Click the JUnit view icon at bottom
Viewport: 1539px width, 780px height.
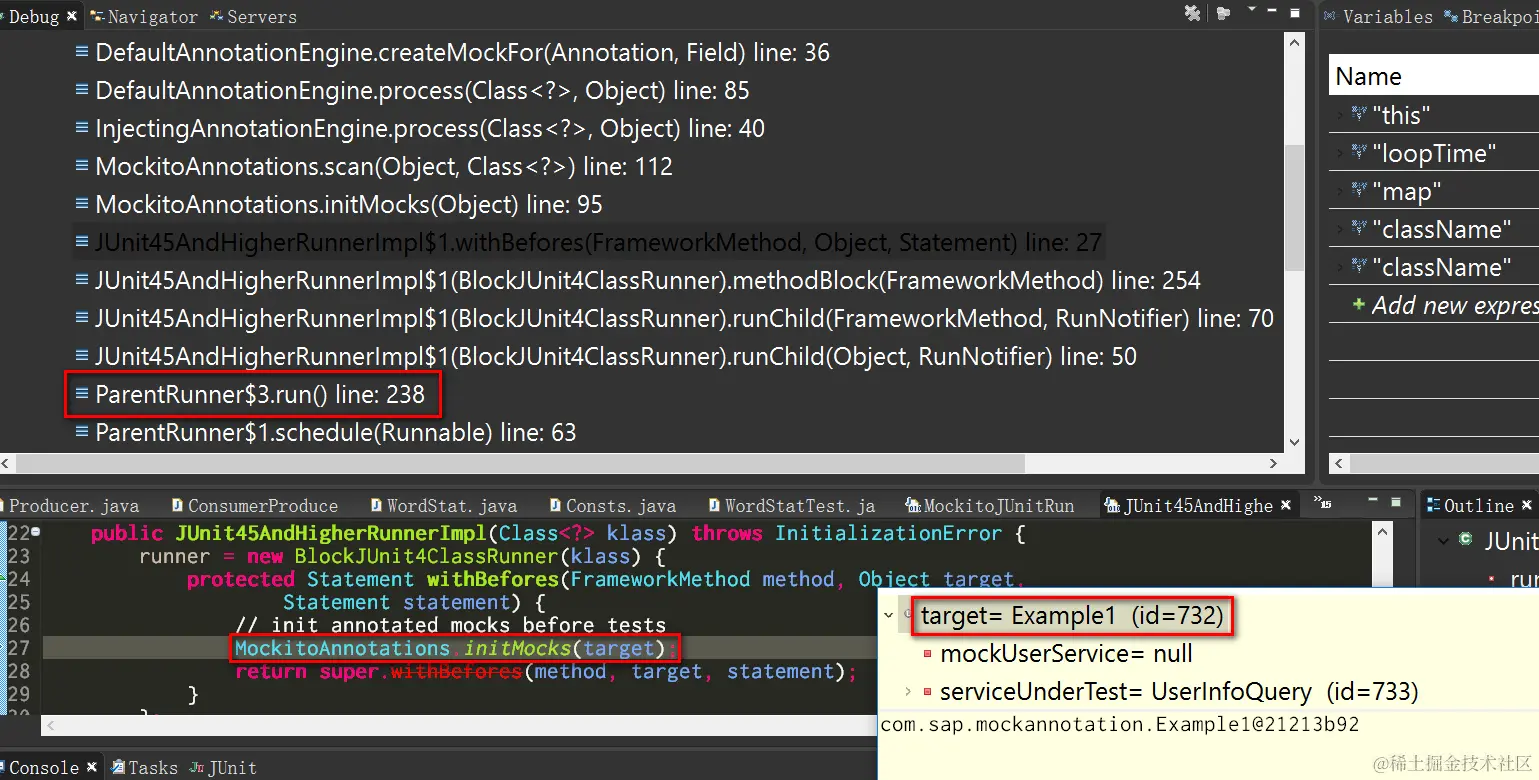click(x=197, y=768)
